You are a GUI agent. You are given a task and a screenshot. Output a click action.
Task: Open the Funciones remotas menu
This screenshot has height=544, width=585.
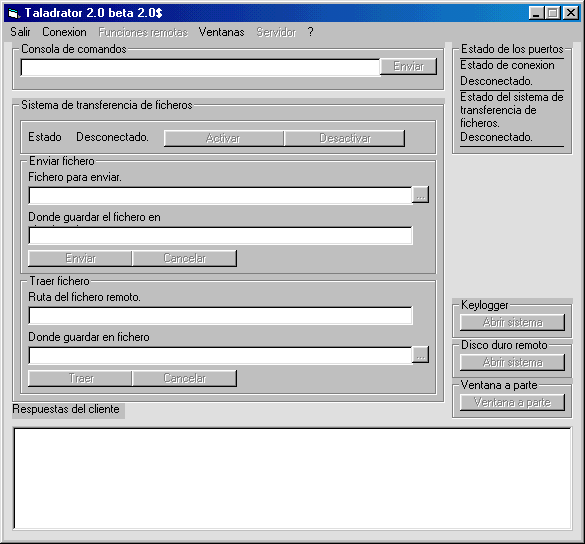tap(143, 32)
